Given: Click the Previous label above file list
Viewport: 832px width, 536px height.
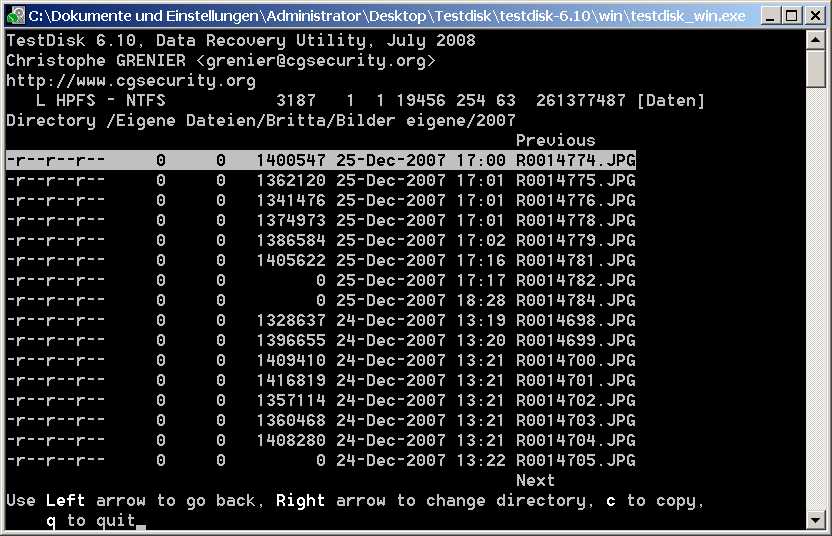Looking at the screenshot, I should point(556,141).
